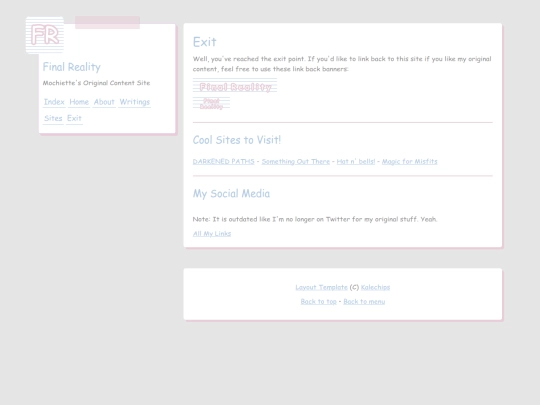Click the My Social Media heading
The width and height of the screenshot is (540, 405).
click(231, 194)
